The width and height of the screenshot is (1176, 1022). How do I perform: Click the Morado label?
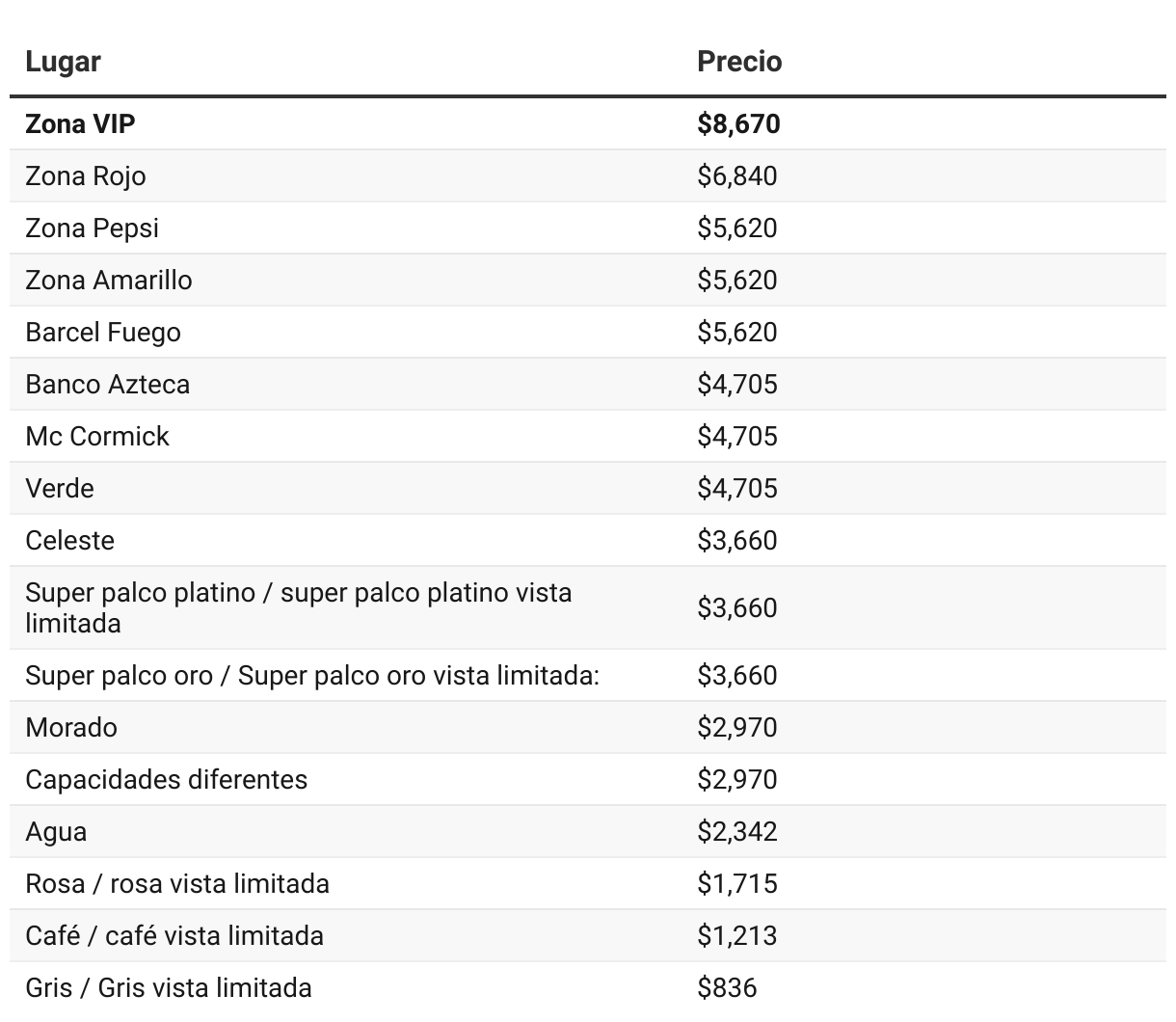71,728
